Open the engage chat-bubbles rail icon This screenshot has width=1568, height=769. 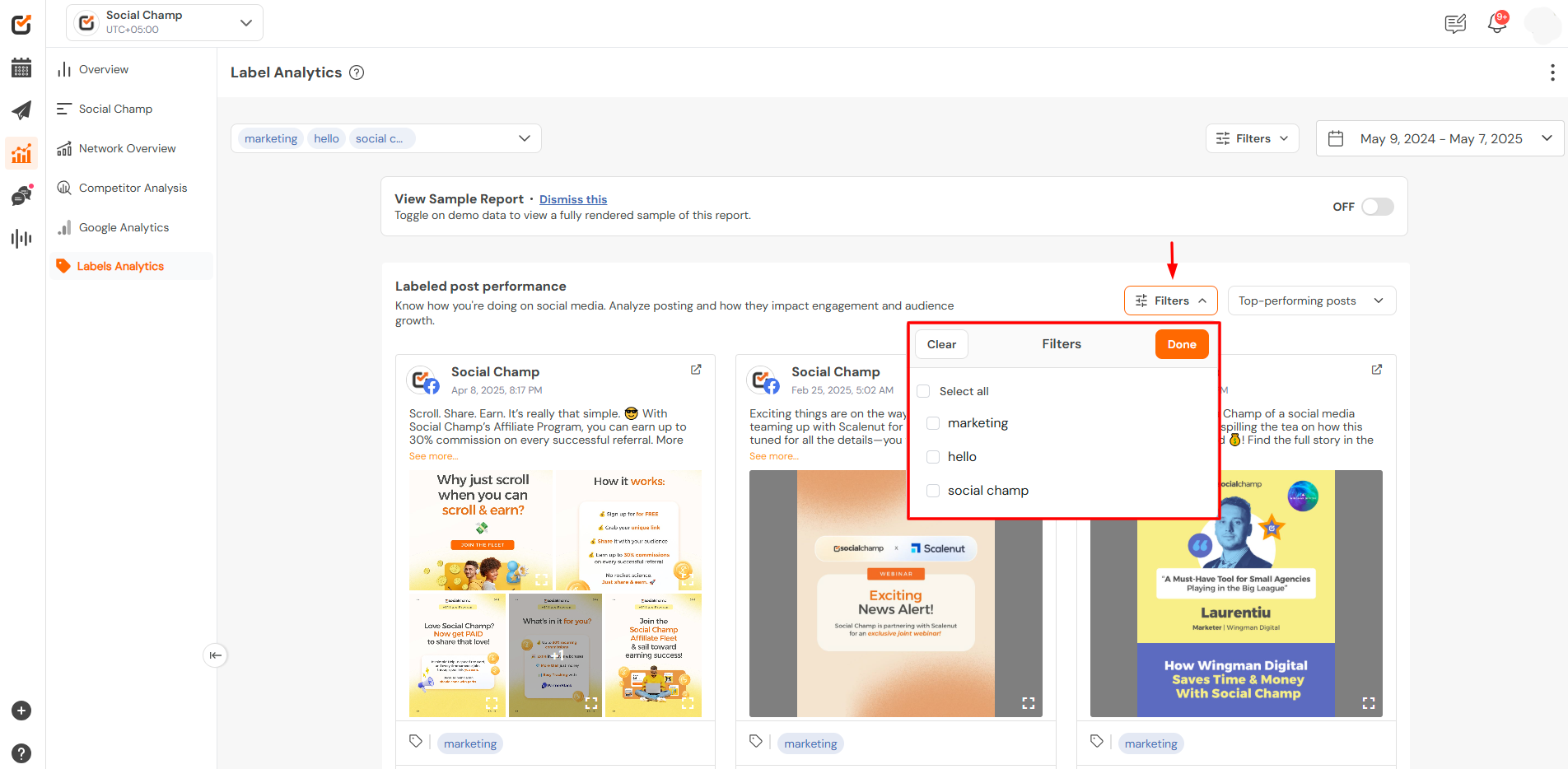coord(21,196)
